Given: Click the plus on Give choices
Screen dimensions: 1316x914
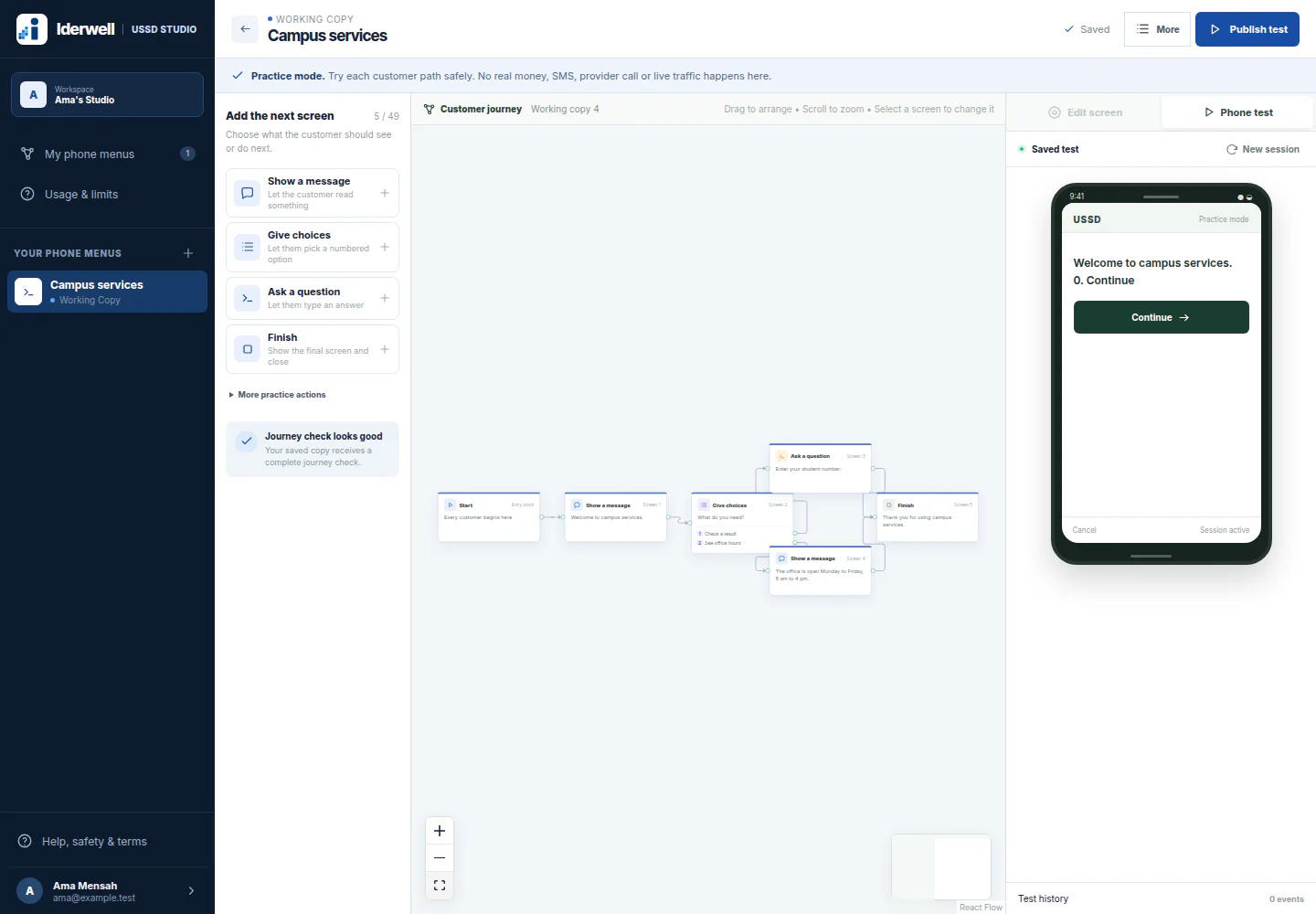Looking at the screenshot, I should (385, 247).
